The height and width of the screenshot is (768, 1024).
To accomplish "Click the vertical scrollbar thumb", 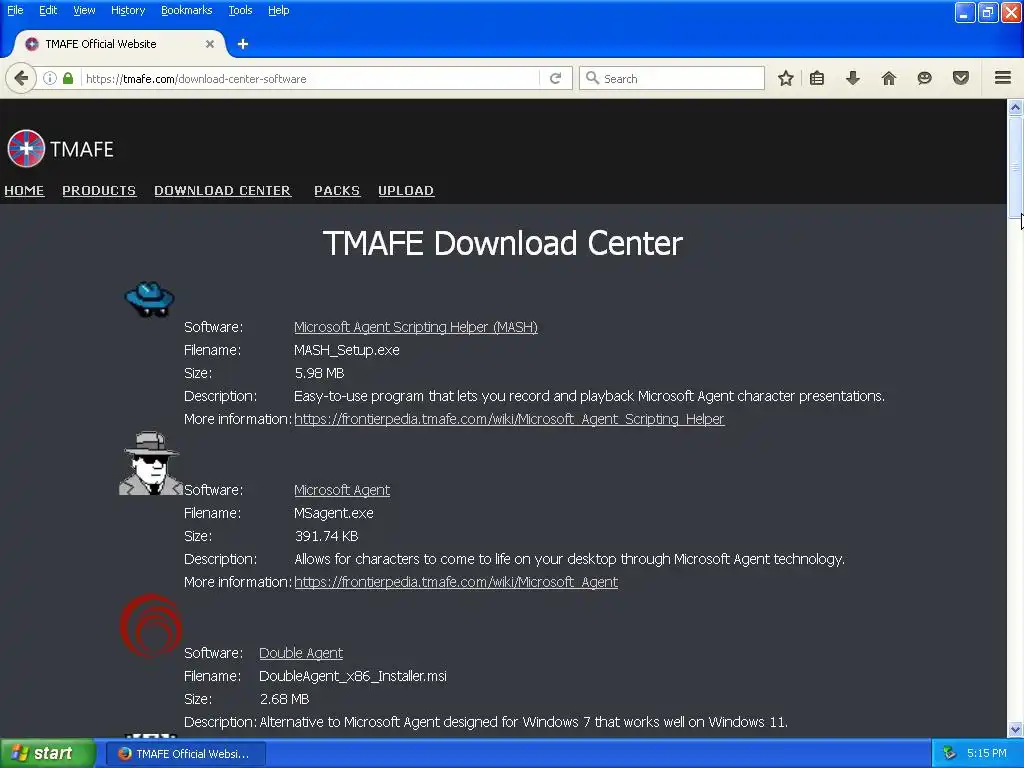I will 1016,166.
